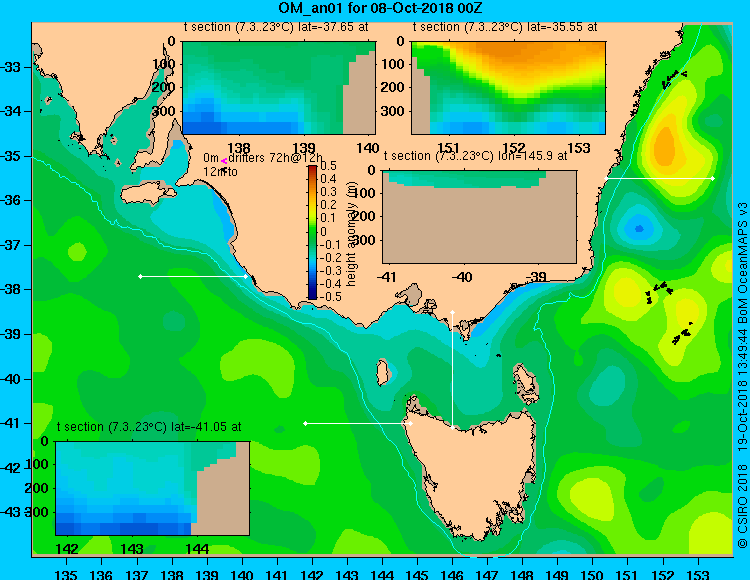
Task: Click the 't section (7.3..23°C) lat=-35.55 at' caption
Action: (505, 27)
